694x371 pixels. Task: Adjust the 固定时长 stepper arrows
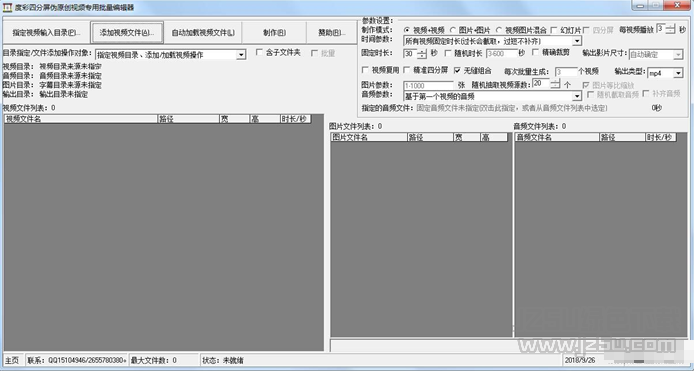(x=422, y=54)
